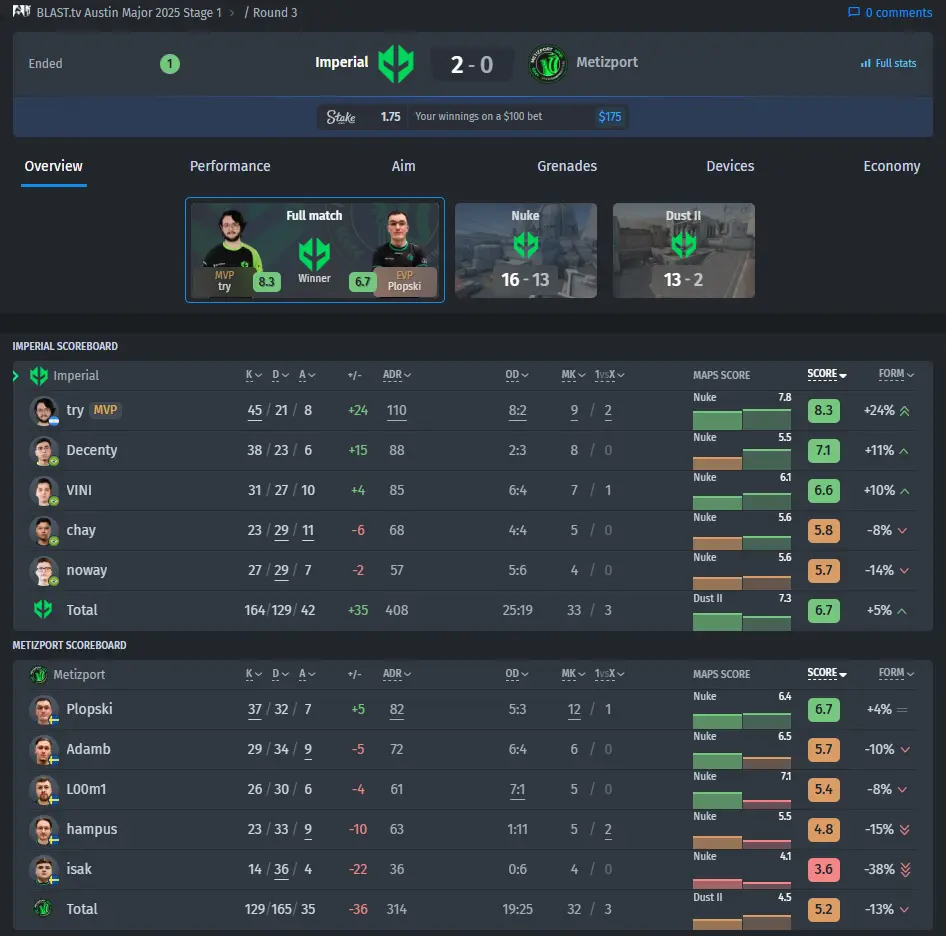This screenshot has height=936, width=946.
Task: Sort Metizport scoreboard by 1vsX column
Action: (609, 673)
